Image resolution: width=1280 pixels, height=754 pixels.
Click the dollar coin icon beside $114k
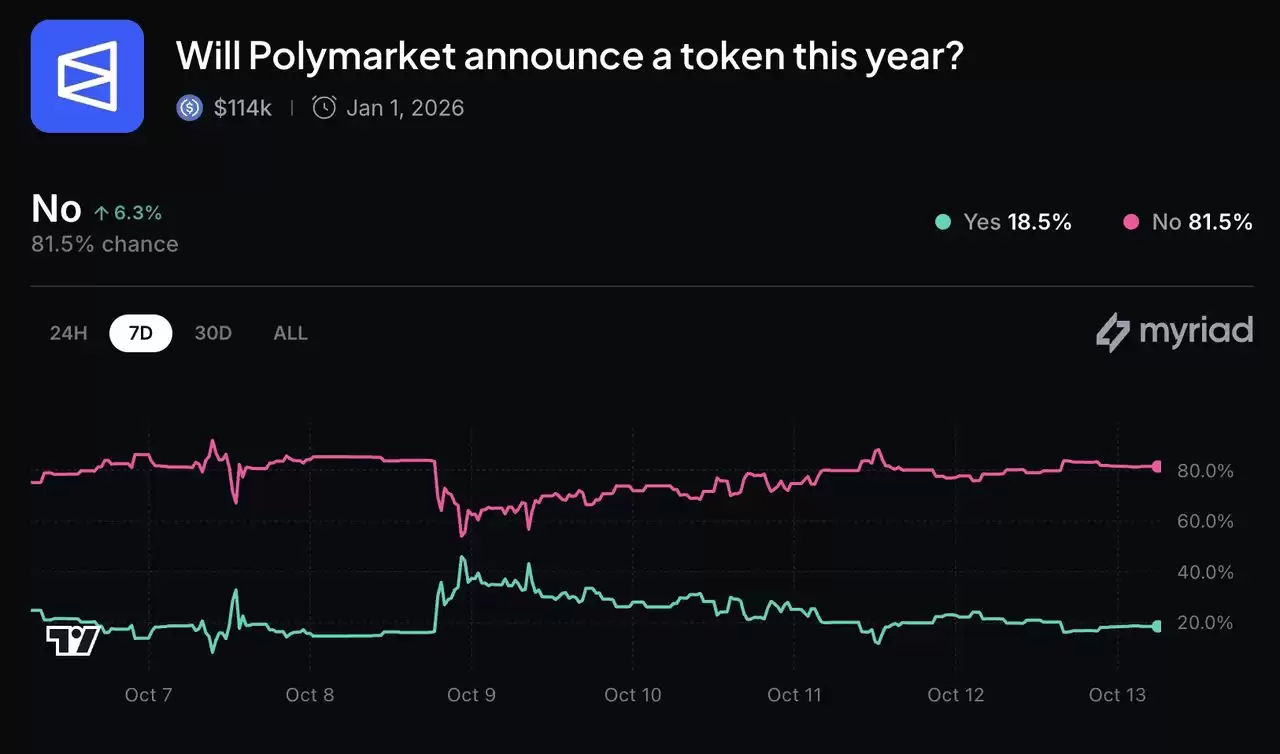click(x=189, y=107)
